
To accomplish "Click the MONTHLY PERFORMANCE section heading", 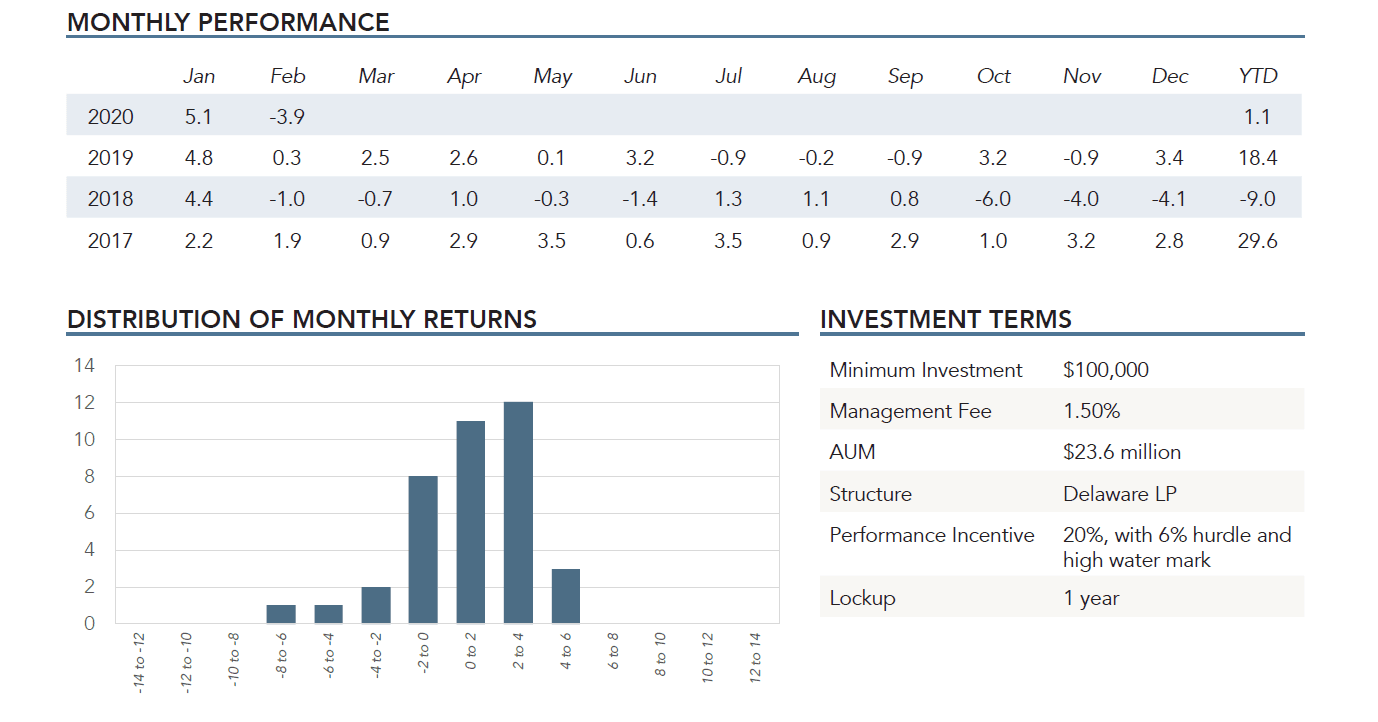I will tap(228, 22).
